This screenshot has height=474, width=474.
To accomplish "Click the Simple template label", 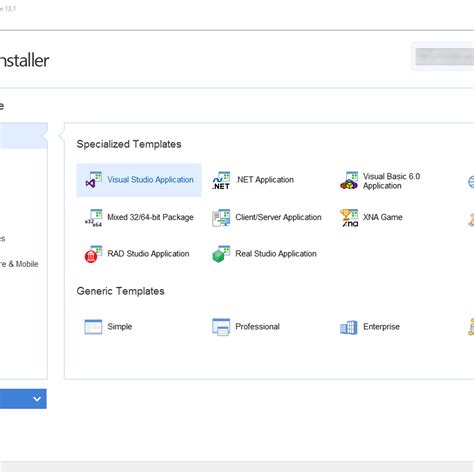I will 120,327.
